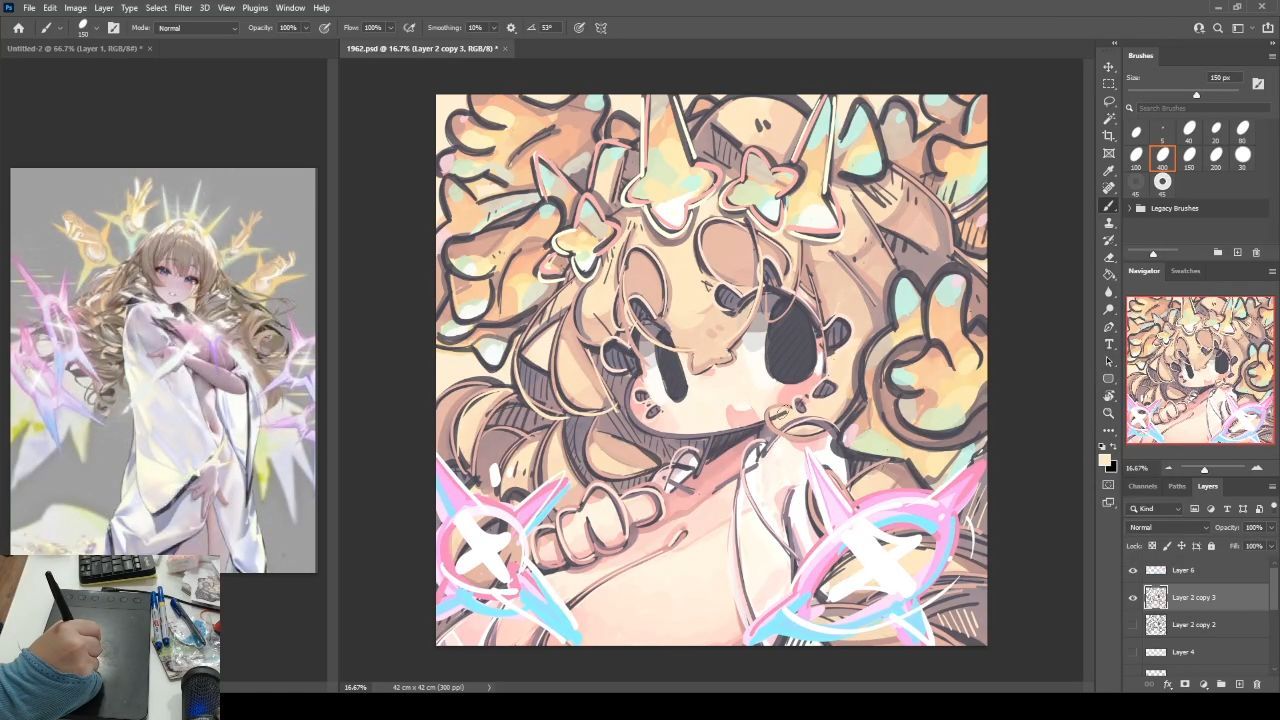Show Layer 2 copy 2 visibility box
Viewport: 1280px width, 720px height.
click(1133, 625)
